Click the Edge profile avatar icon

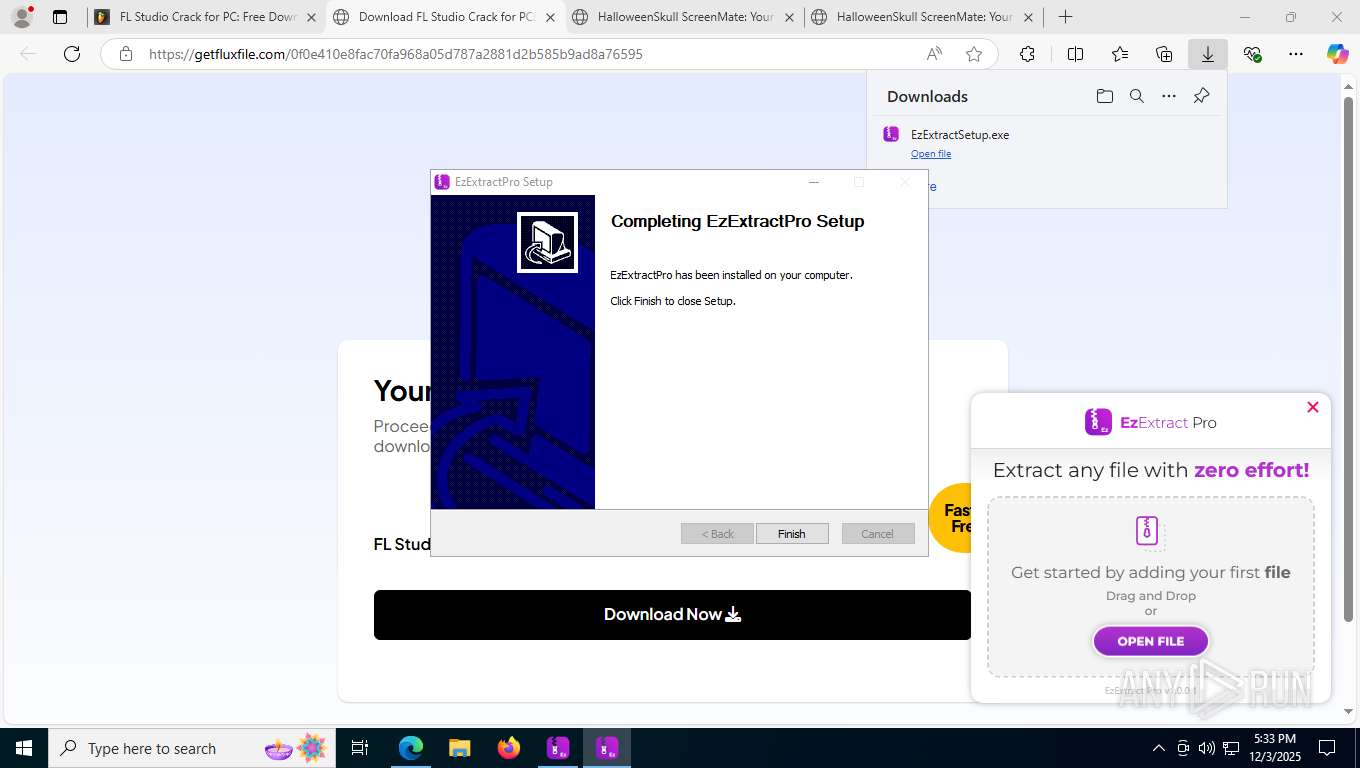21,17
